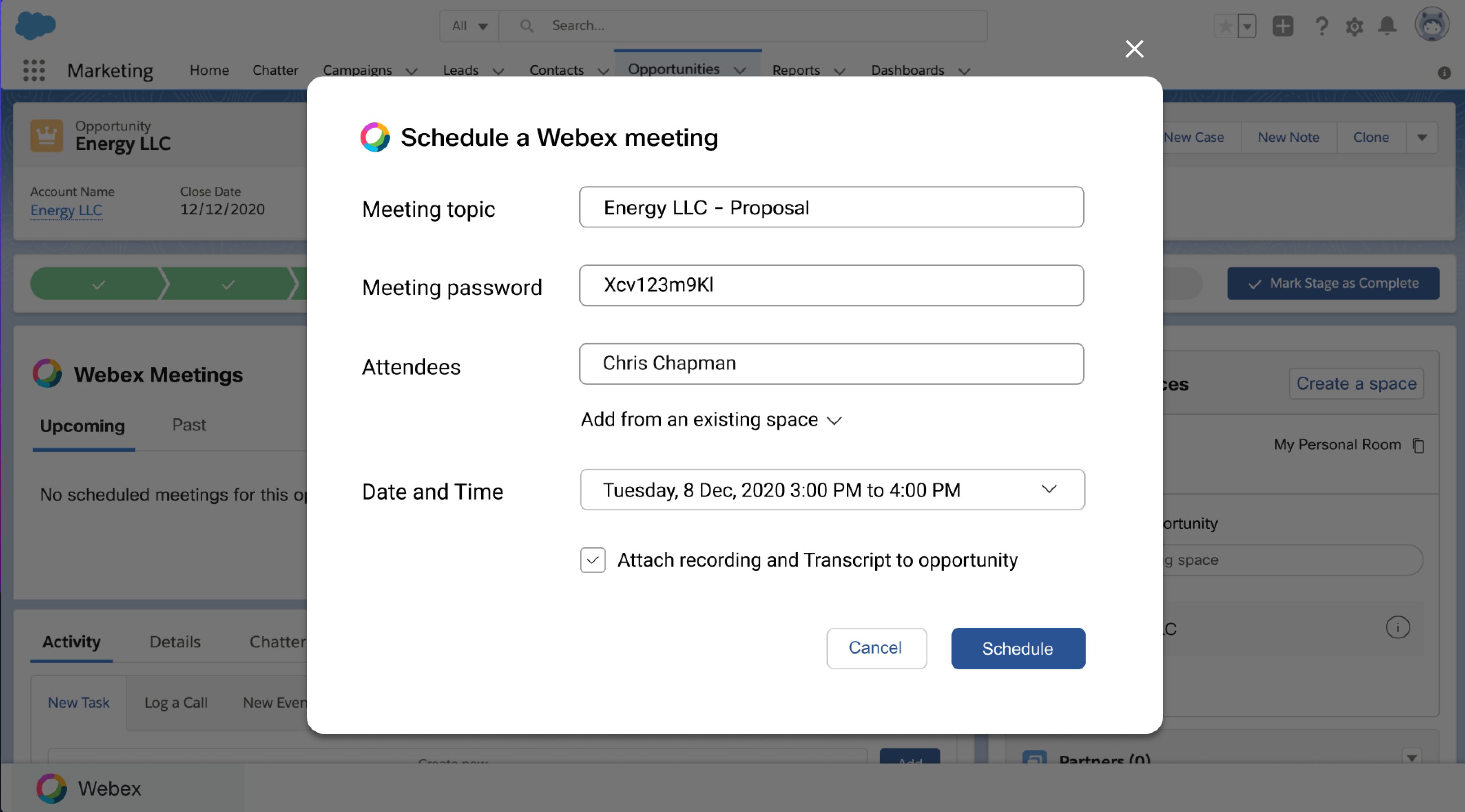1465x812 pixels.
Task: Click the New Note button
Action: [1289, 137]
